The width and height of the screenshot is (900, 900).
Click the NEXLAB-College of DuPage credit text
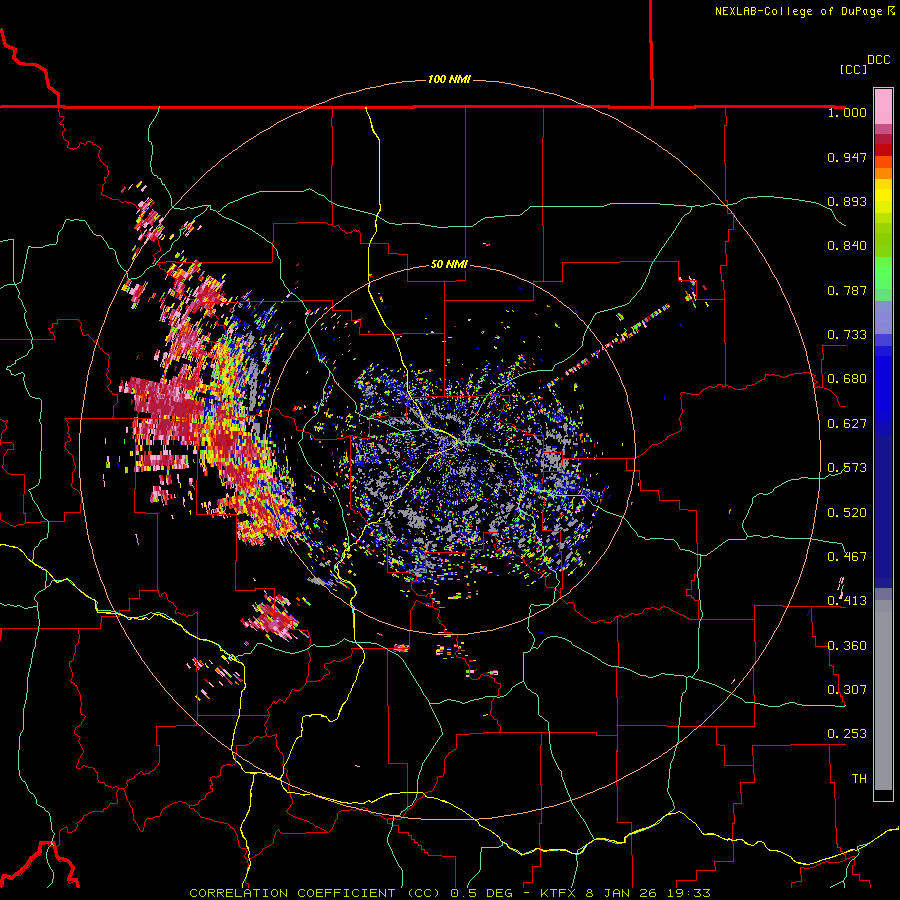804,11
